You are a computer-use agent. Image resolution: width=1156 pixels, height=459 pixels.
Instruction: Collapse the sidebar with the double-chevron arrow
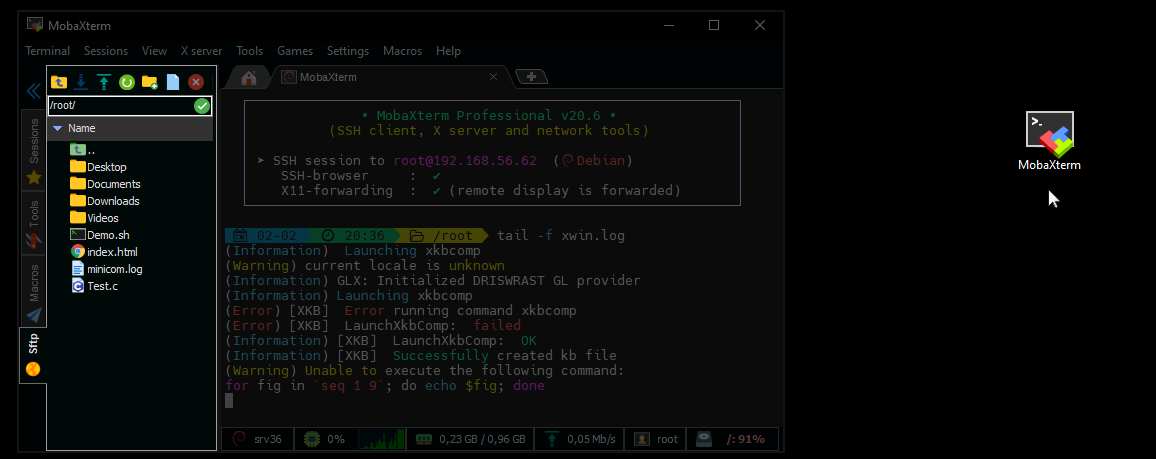[x=33, y=91]
